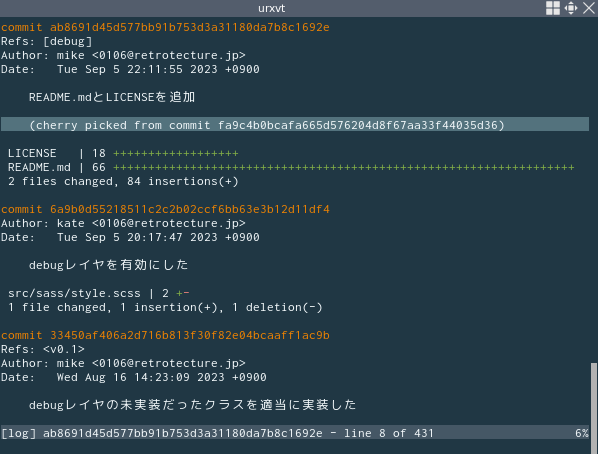Viewport: 598px width, 454px height.
Task: Select the README.md | 66 diffstat row
Action: (291, 167)
